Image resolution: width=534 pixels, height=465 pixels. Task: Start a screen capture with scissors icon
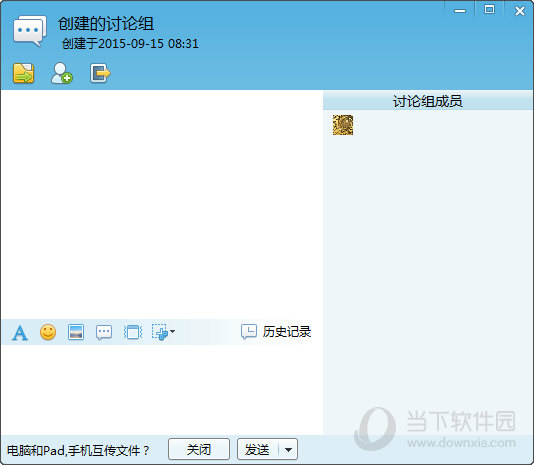160,332
